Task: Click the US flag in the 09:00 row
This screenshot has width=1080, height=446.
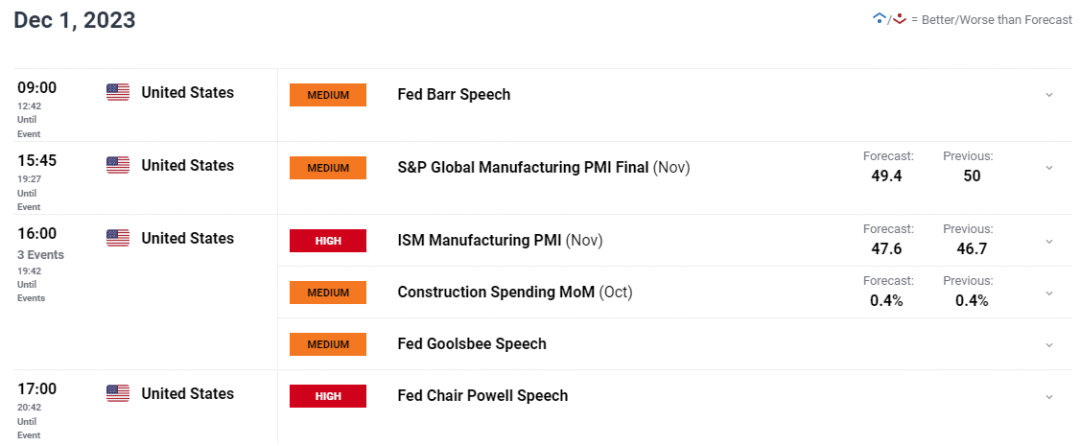Action: pyautogui.click(x=118, y=93)
